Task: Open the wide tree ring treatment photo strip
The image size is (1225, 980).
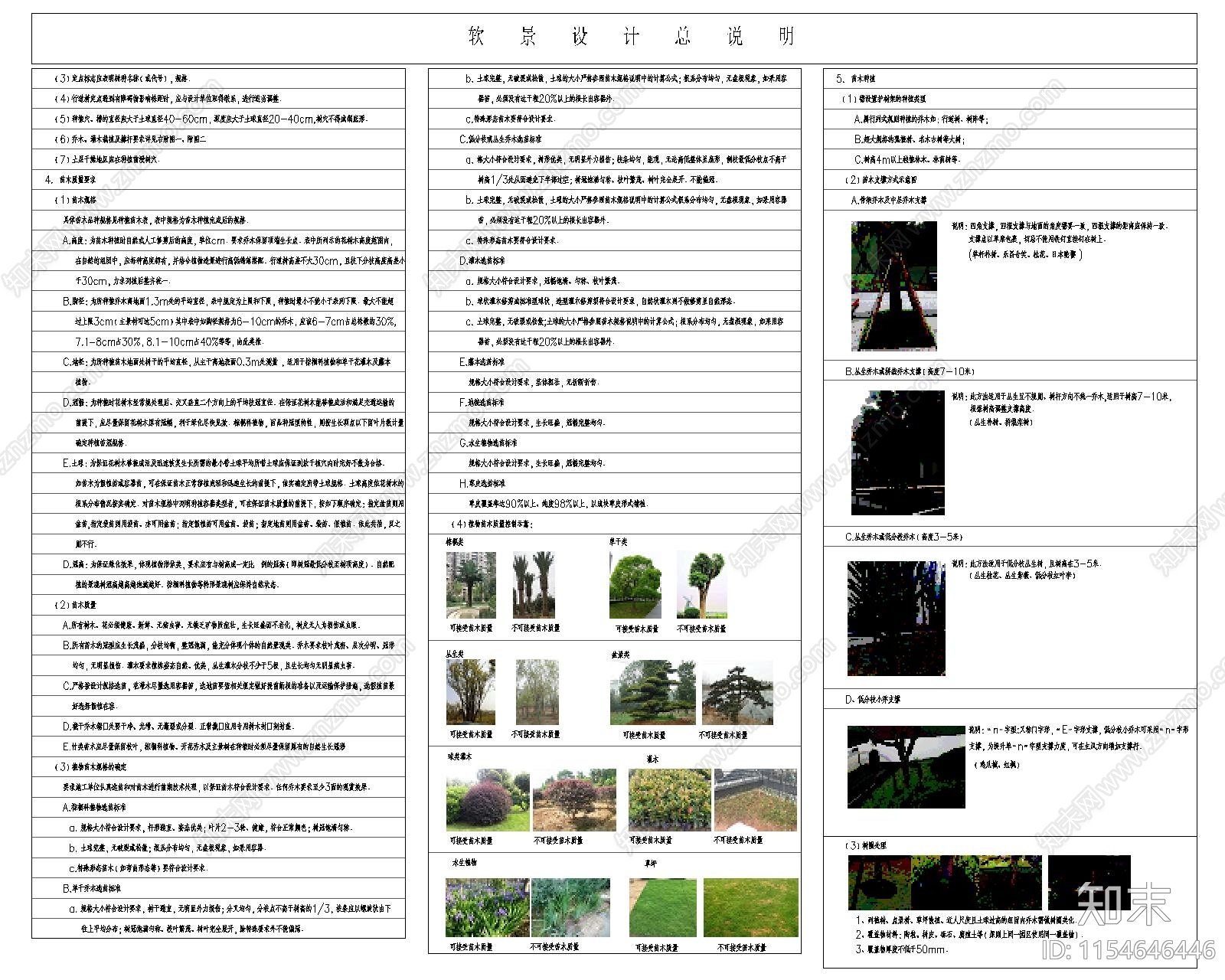Action: click(945, 883)
